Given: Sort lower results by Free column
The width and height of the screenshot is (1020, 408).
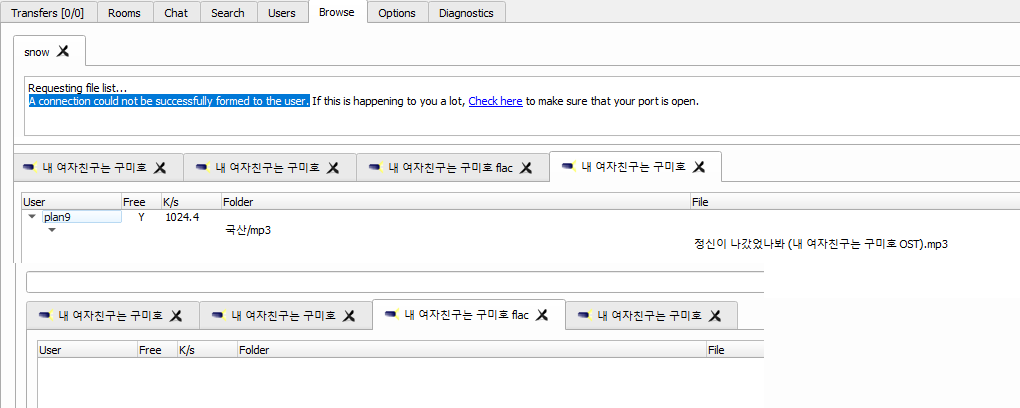Looking at the screenshot, I should (157, 350).
